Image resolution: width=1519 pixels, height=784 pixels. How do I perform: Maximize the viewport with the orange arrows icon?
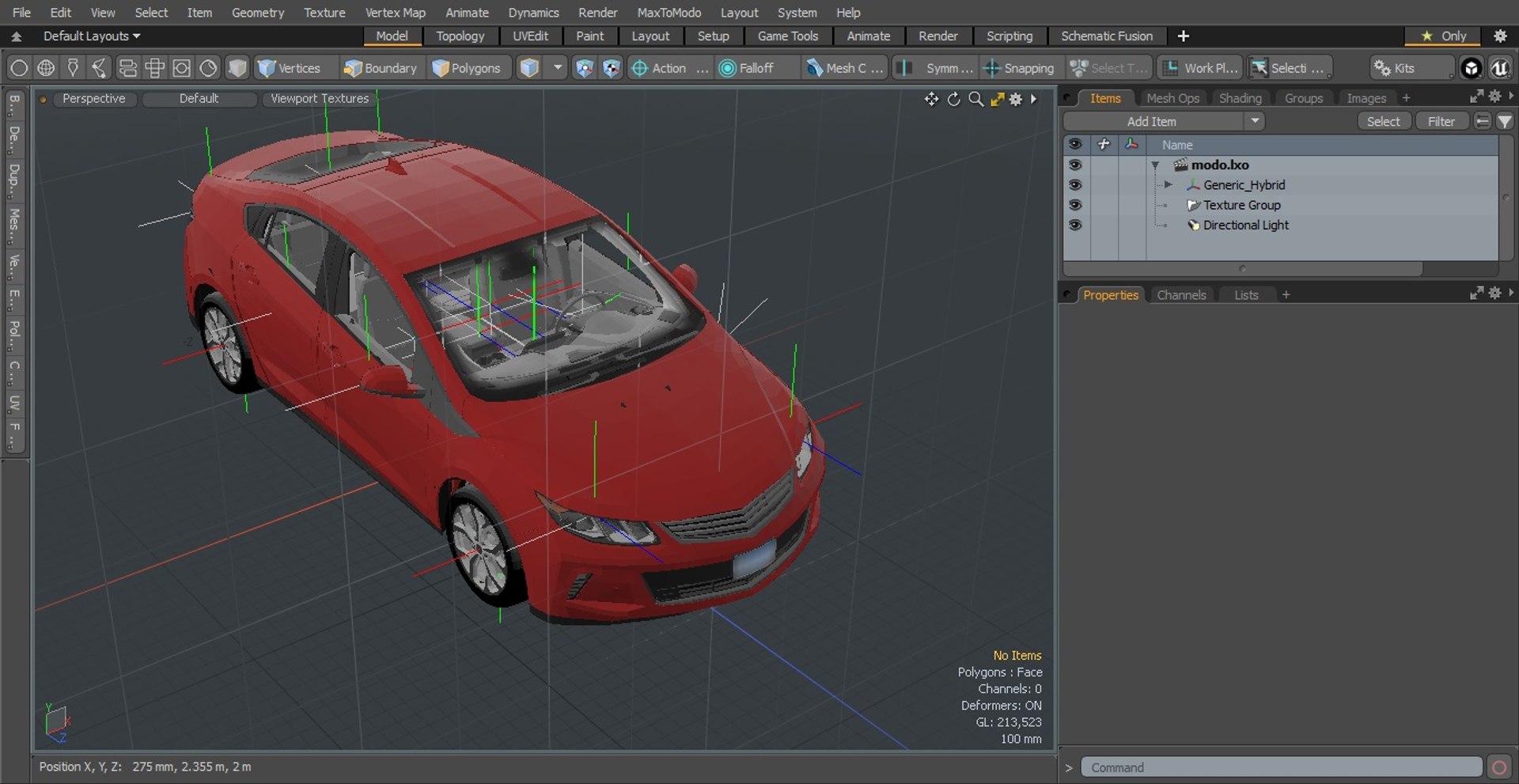point(997,99)
